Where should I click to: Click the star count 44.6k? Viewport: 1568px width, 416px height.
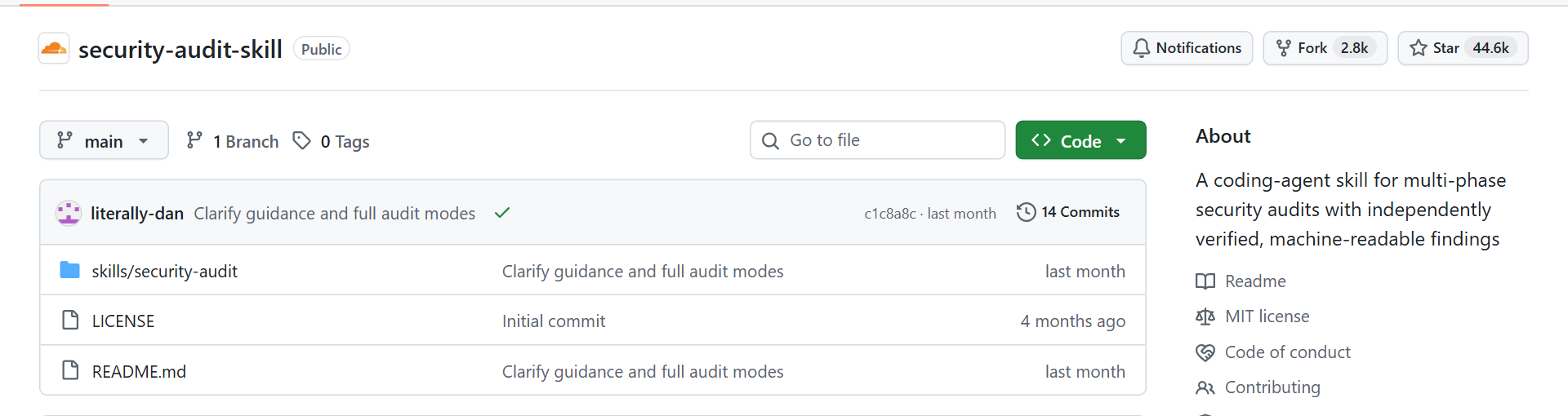(1490, 48)
